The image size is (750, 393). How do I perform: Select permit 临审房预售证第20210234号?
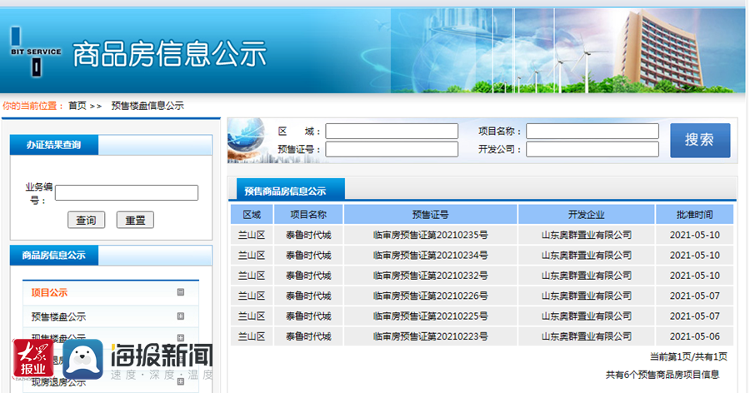(430, 255)
